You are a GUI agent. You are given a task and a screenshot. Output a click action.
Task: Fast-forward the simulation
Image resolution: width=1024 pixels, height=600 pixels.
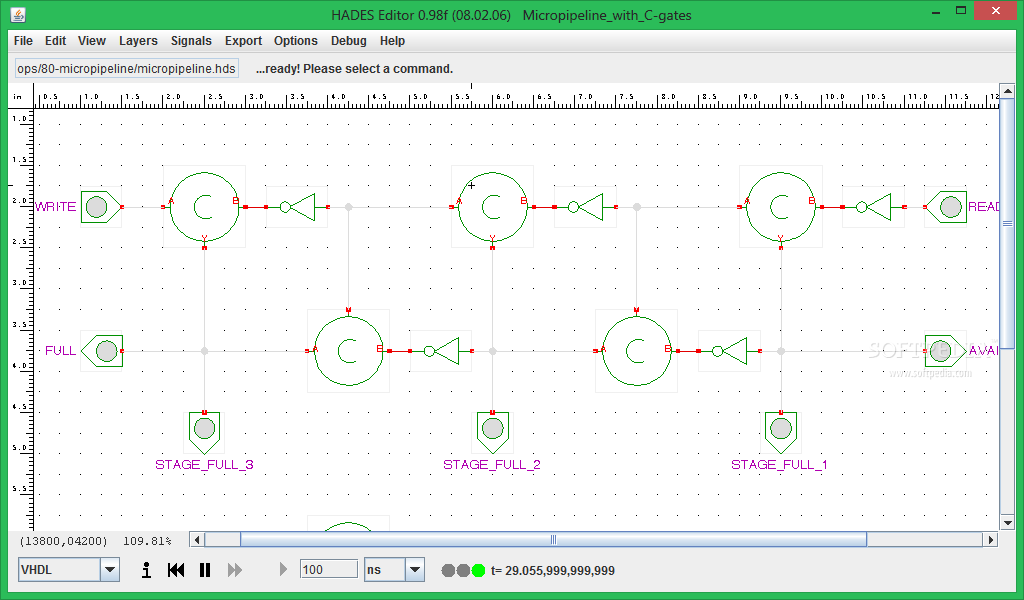(x=234, y=570)
